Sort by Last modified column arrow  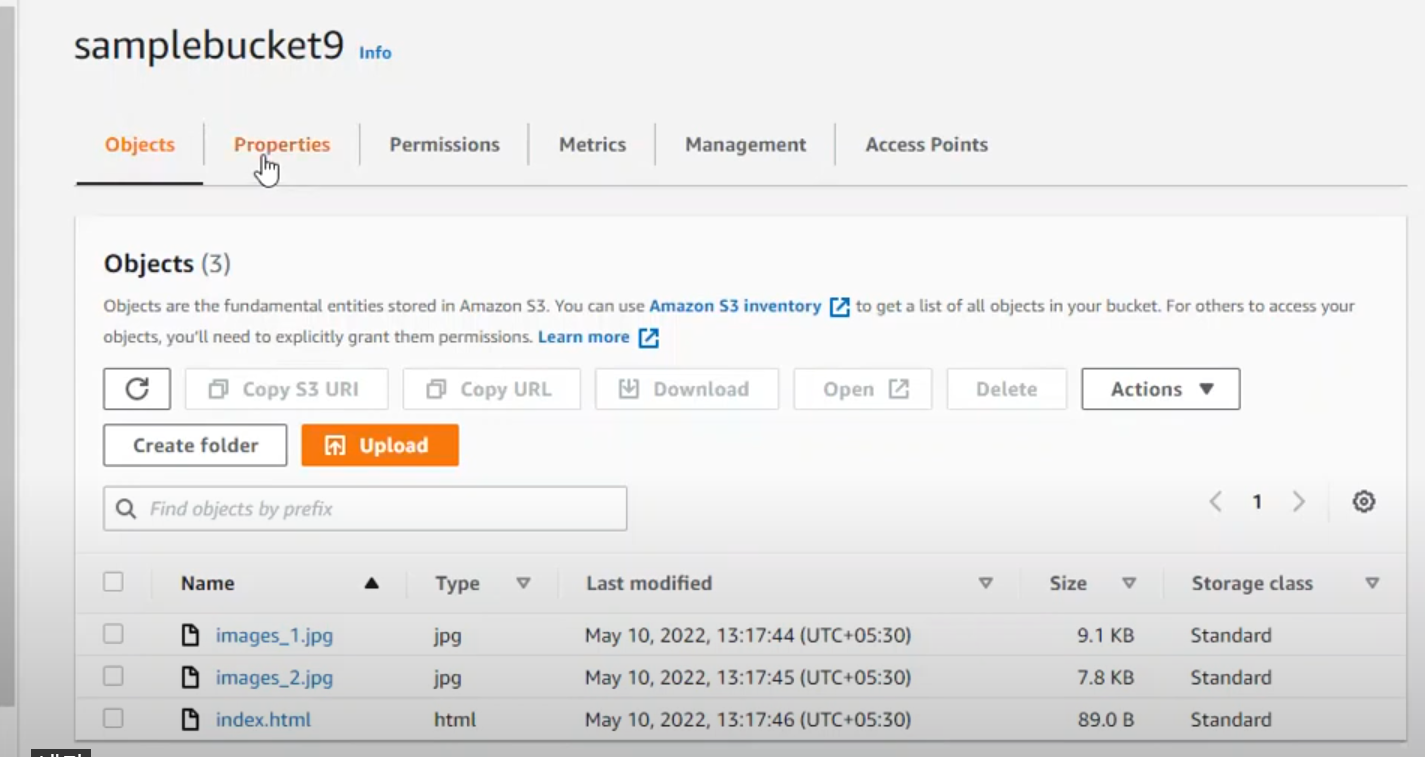click(986, 583)
